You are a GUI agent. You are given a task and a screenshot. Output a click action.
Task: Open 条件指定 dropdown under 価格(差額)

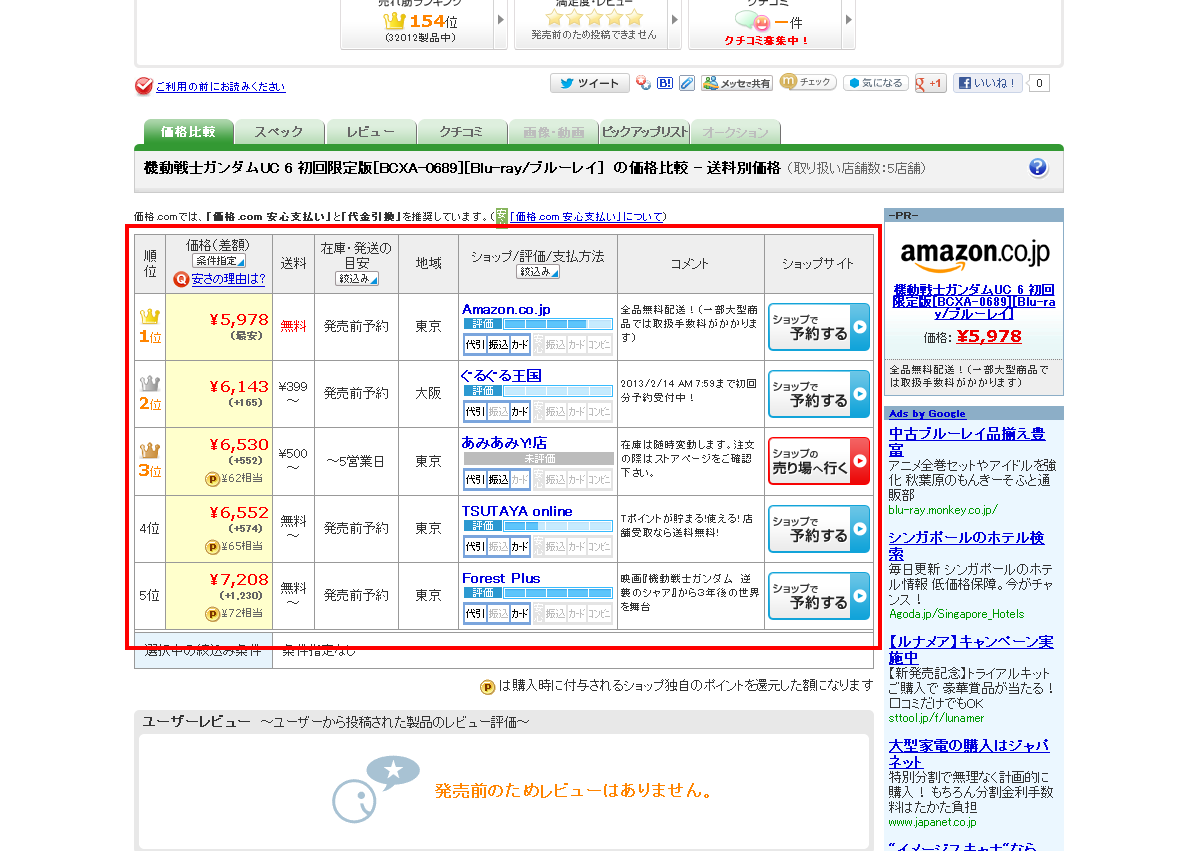(x=219, y=261)
